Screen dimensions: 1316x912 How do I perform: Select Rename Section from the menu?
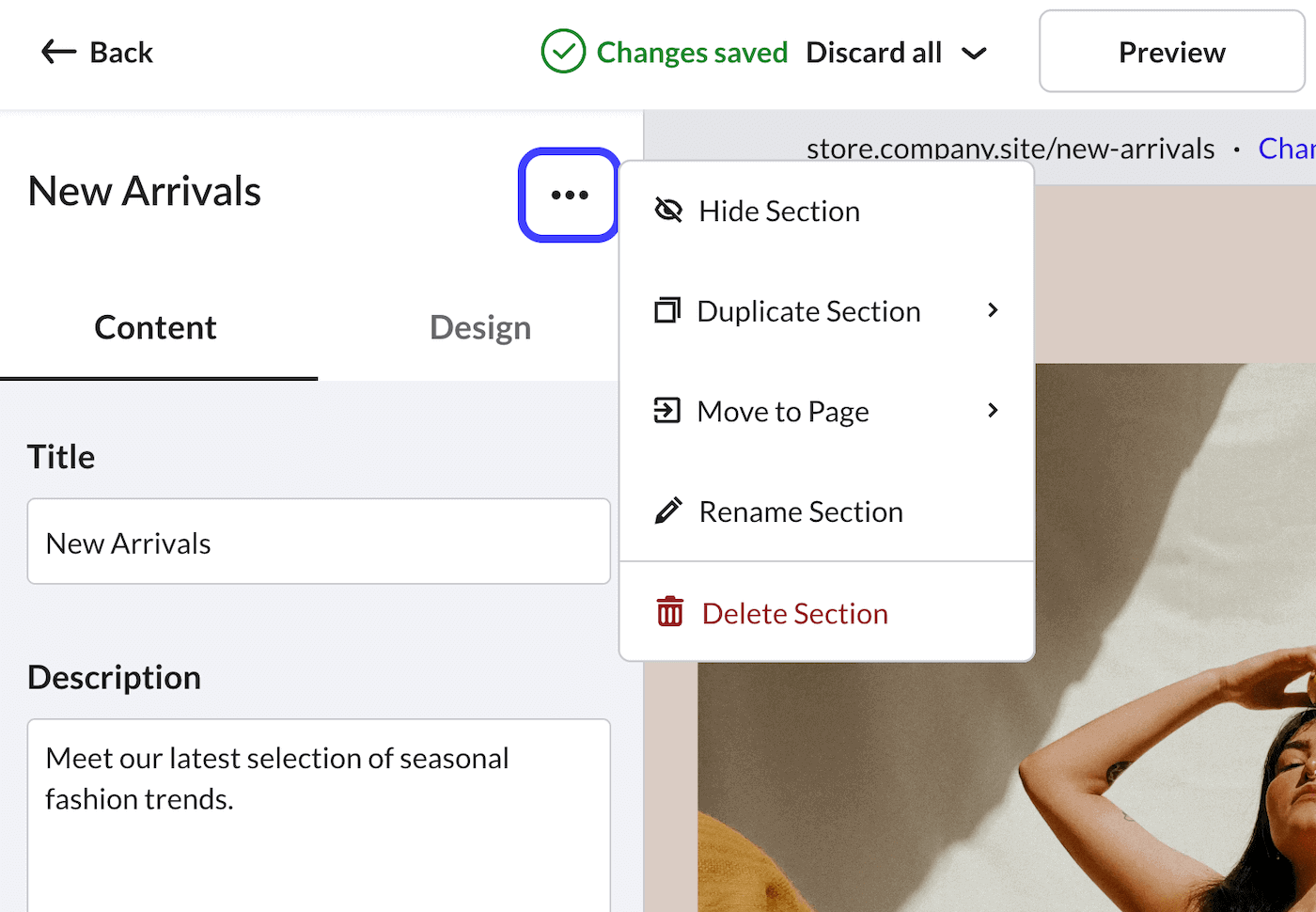pos(800,511)
